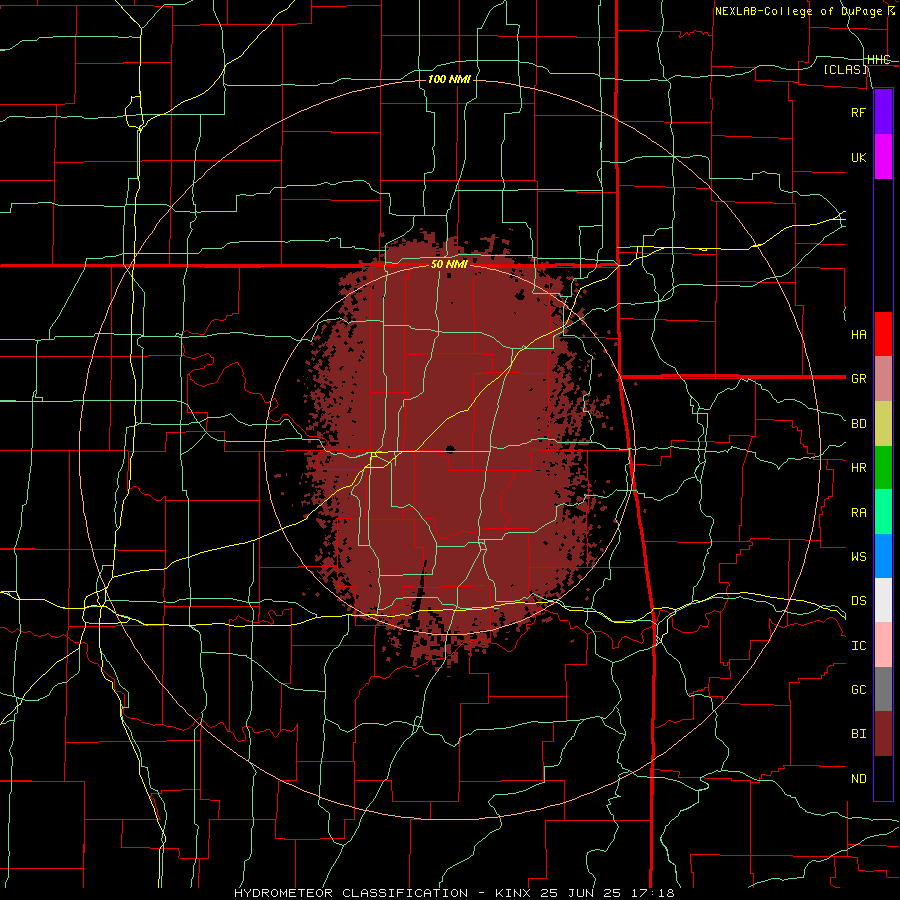
Task: Pick the RA light green swatch
Action: 883,512
